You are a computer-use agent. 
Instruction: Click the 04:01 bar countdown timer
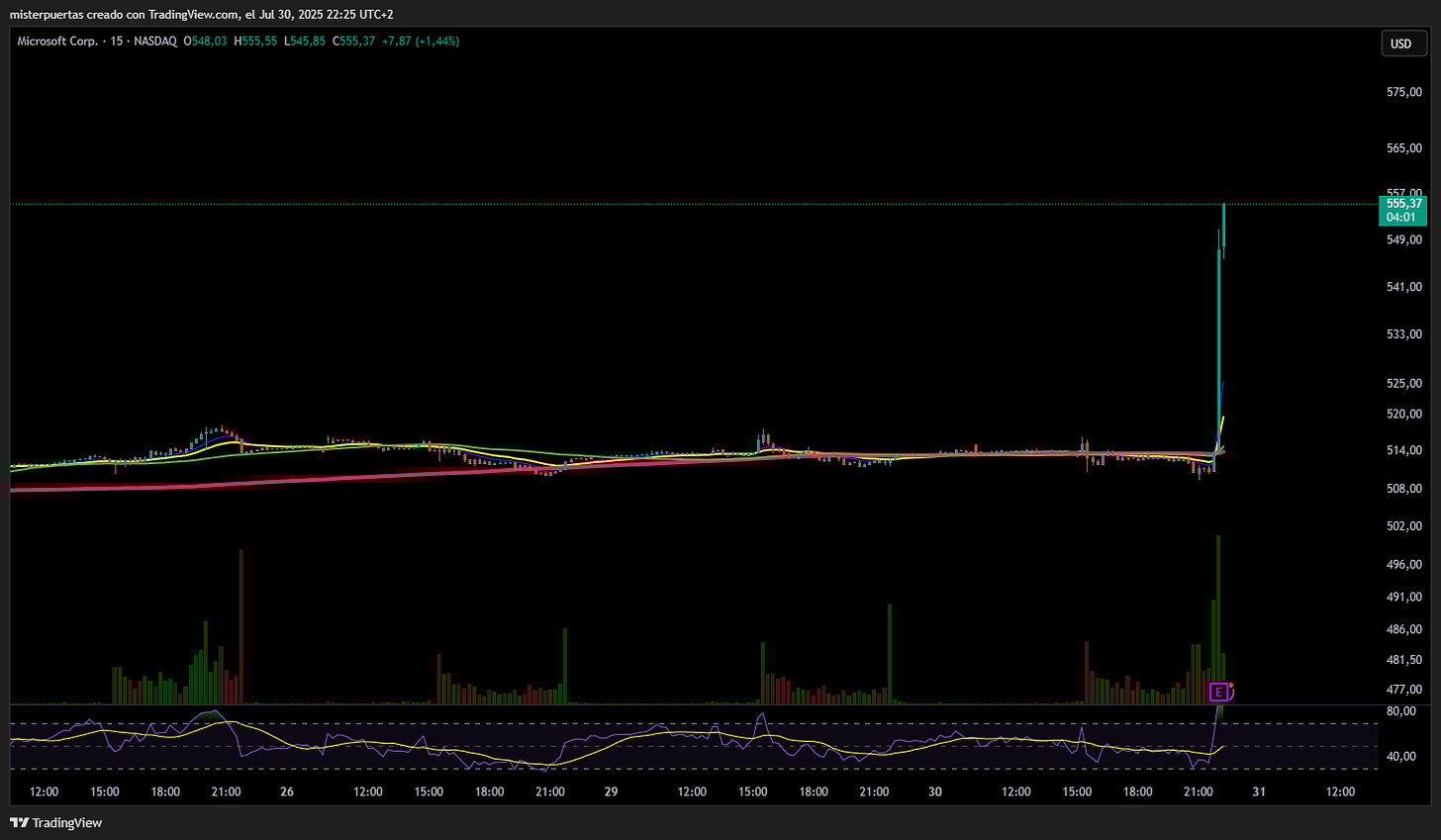(x=1400, y=217)
